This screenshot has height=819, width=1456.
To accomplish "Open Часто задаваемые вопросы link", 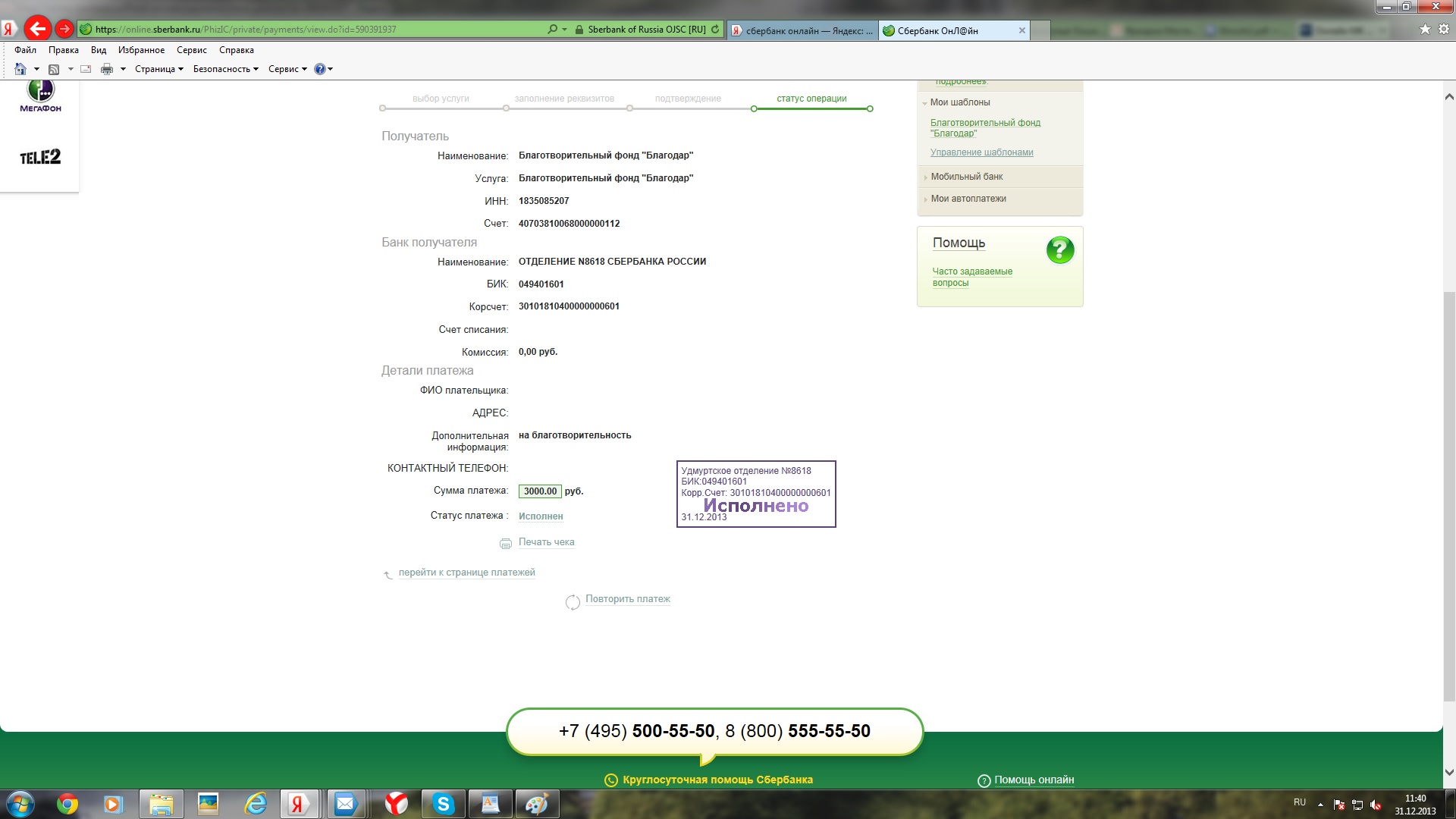I will pos(972,277).
